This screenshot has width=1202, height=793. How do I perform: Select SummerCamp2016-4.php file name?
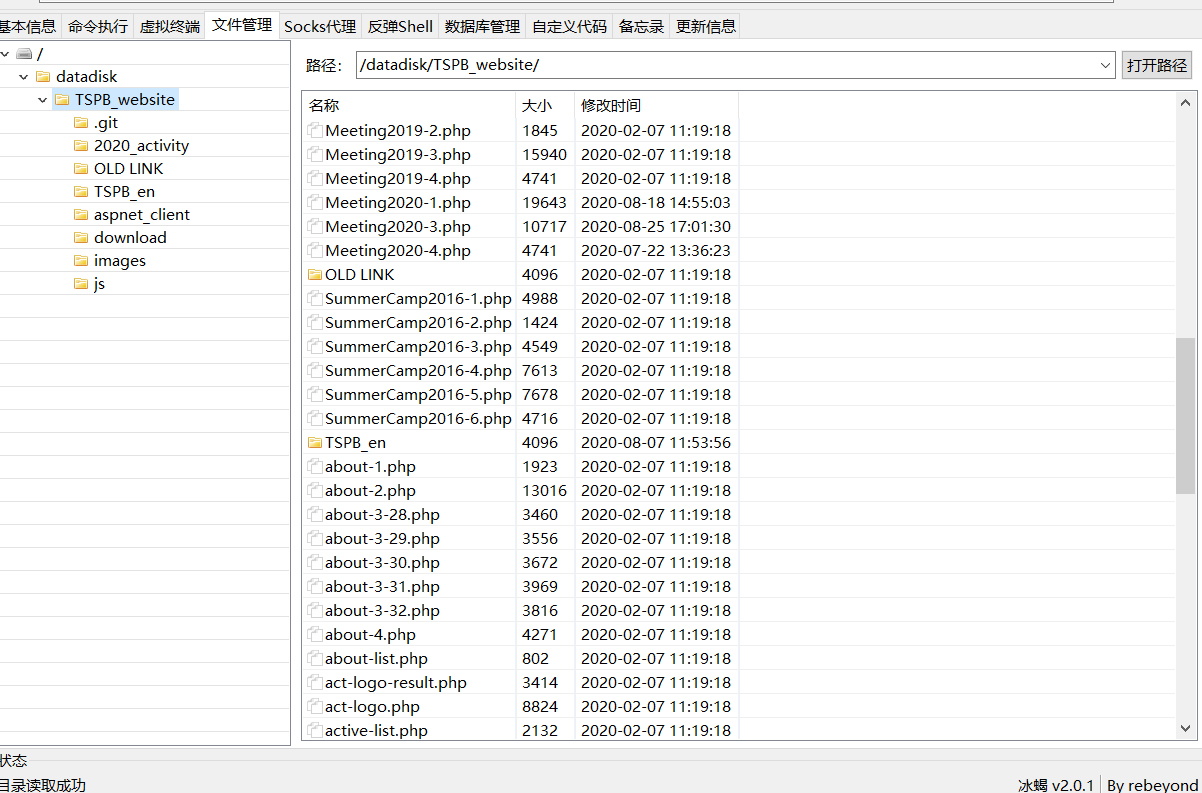pos(418,370)
